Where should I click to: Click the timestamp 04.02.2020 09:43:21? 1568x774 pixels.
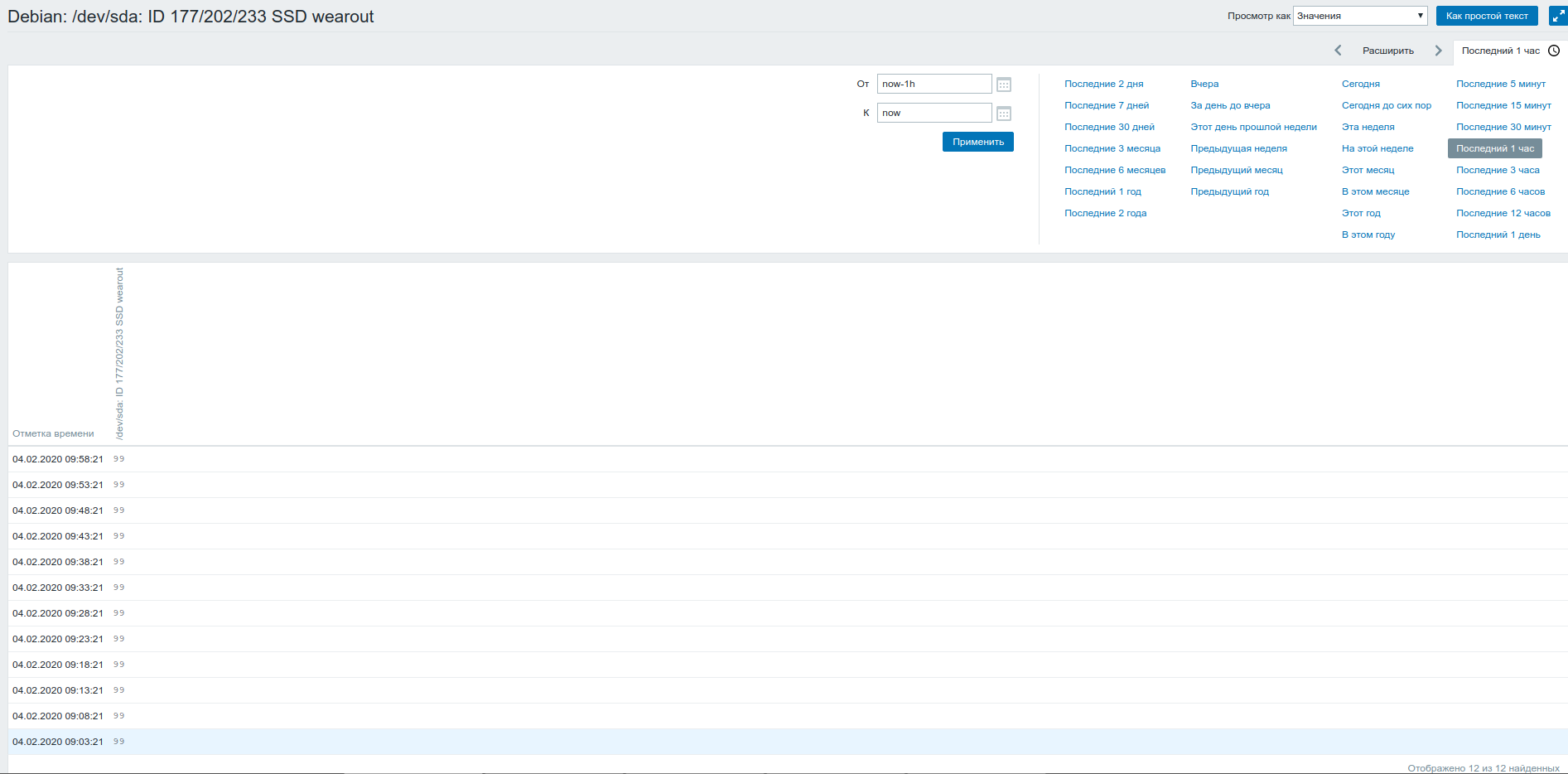(x=58, y=536)
